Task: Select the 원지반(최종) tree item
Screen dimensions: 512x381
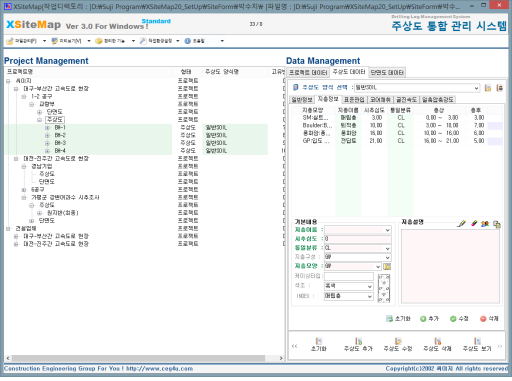Action: tap(62, 213)
